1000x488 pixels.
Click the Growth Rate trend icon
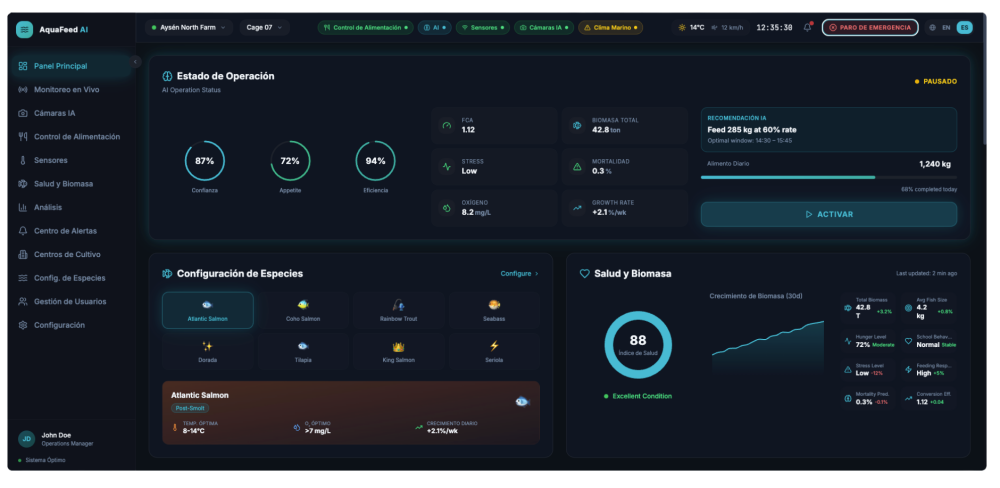coord(577,208)
